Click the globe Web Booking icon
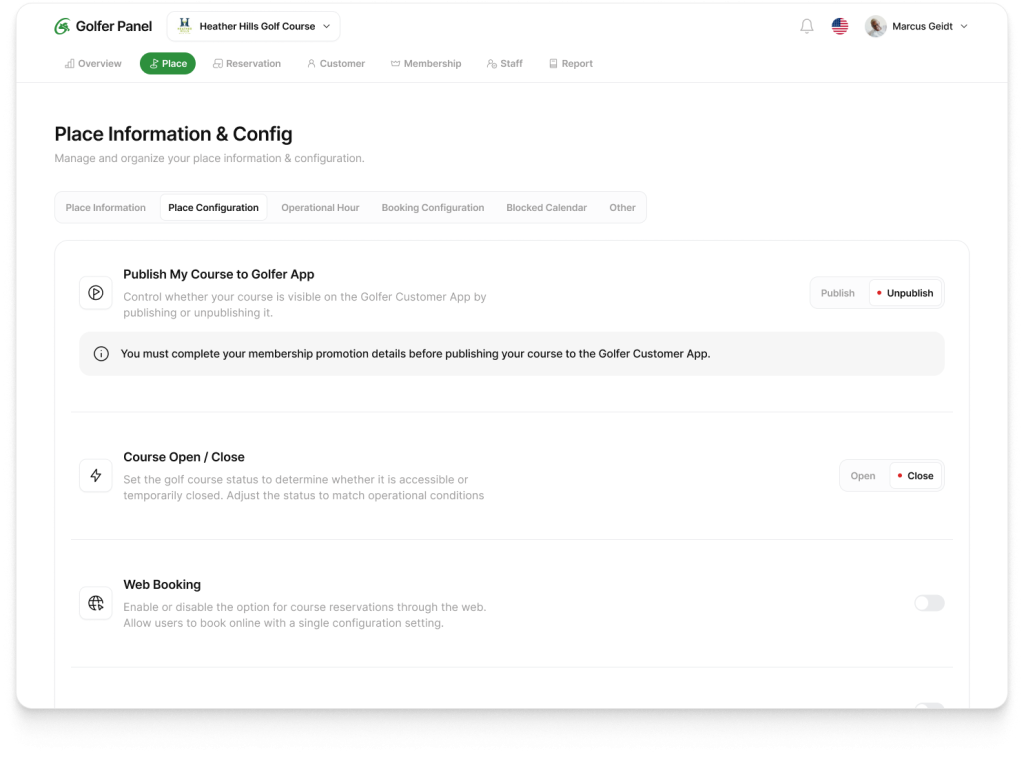1024x764 pixels. [x=96, y=603]
